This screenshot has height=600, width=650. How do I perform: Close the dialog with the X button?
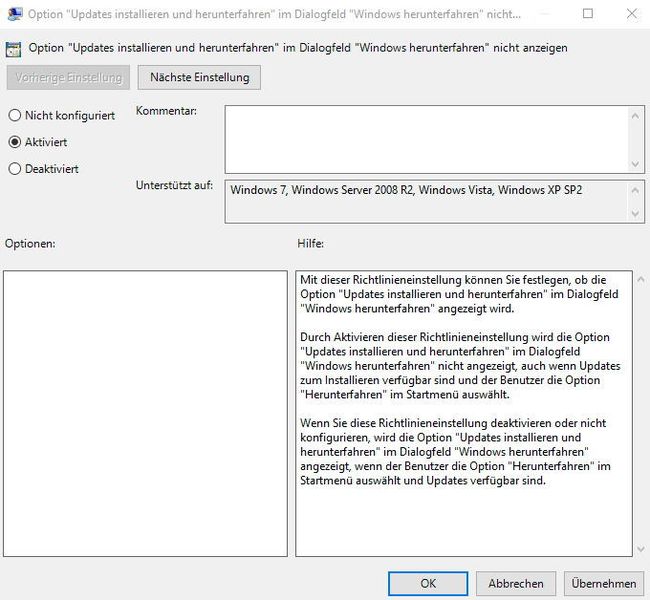click(632, 14)
